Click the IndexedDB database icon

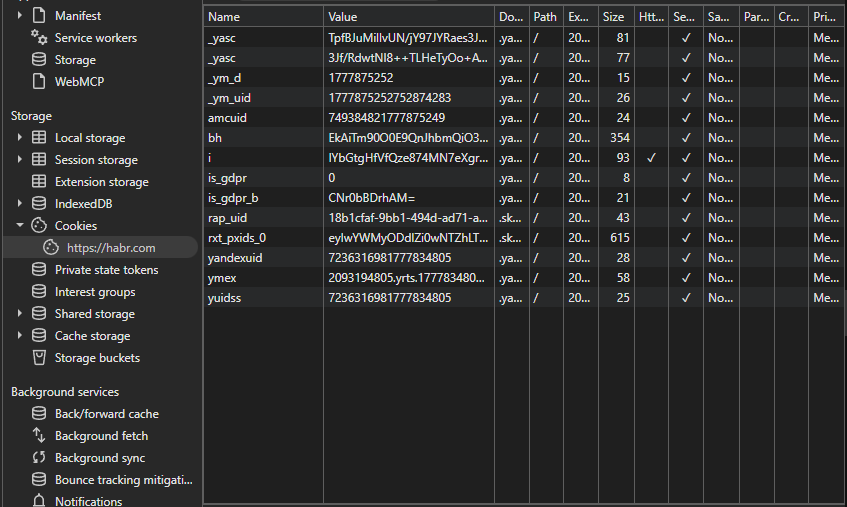[39, 204]
